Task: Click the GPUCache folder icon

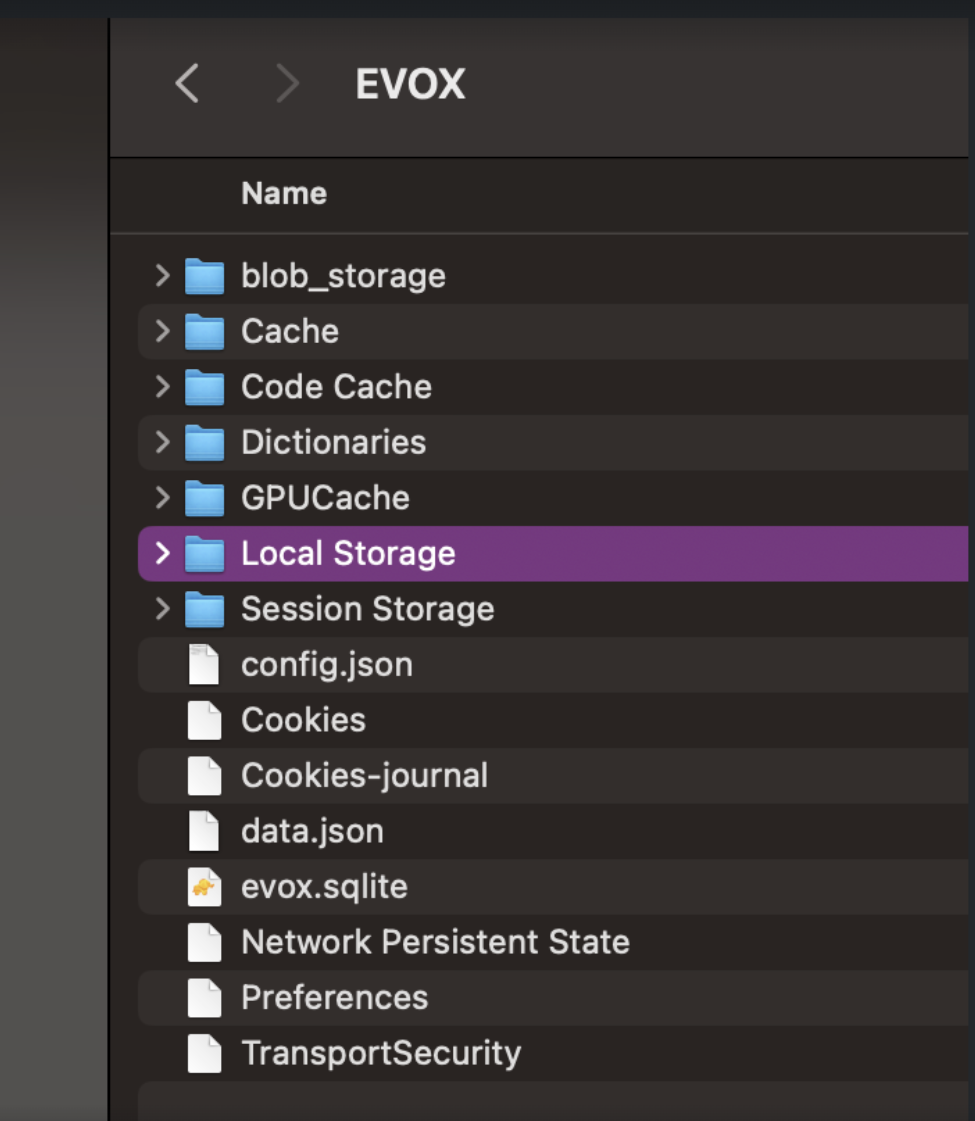Action: click(x=205, y=498)
